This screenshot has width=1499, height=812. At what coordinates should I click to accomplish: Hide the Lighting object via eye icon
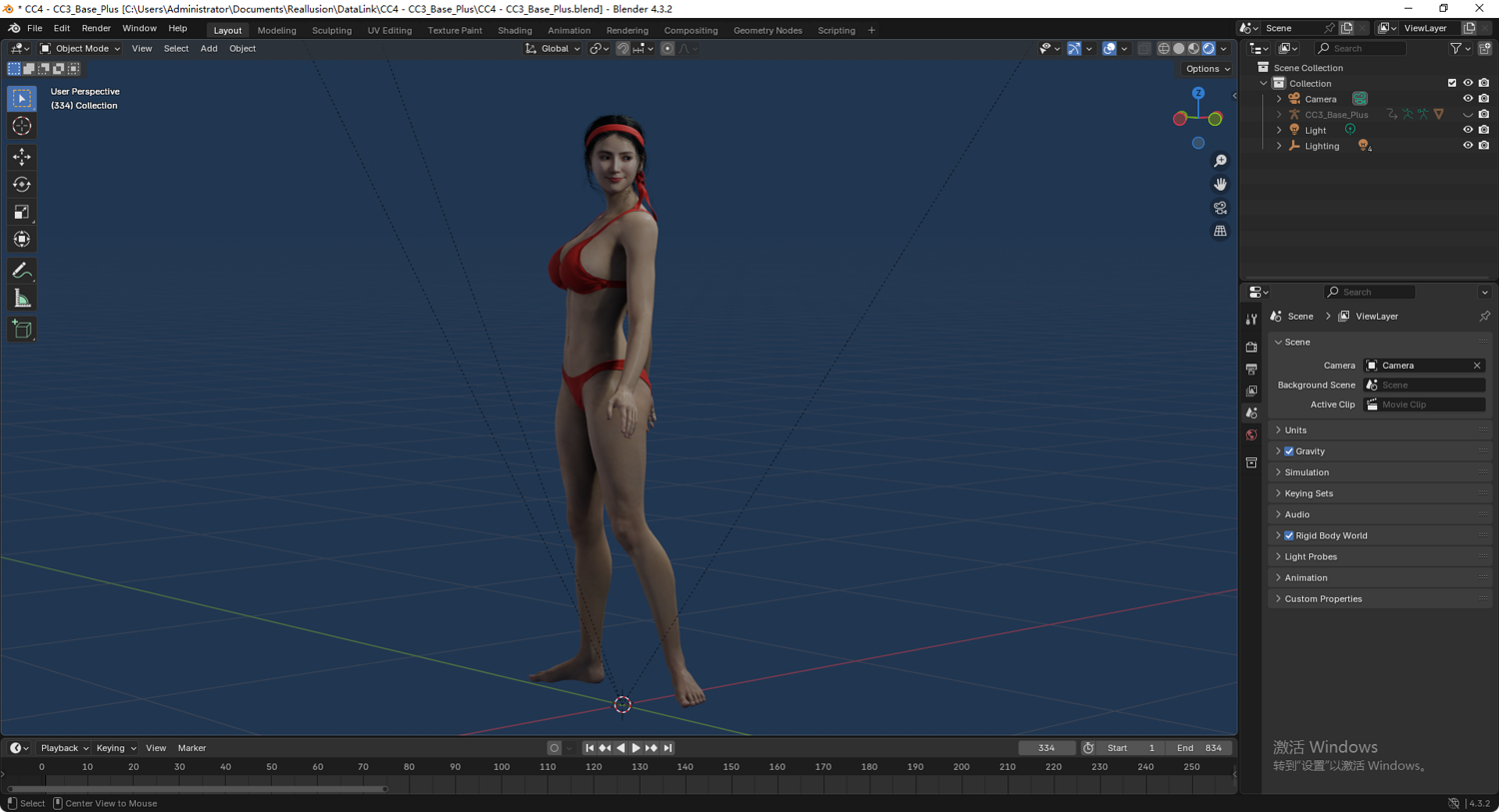pyautogui.click(x=1468, y=146)
